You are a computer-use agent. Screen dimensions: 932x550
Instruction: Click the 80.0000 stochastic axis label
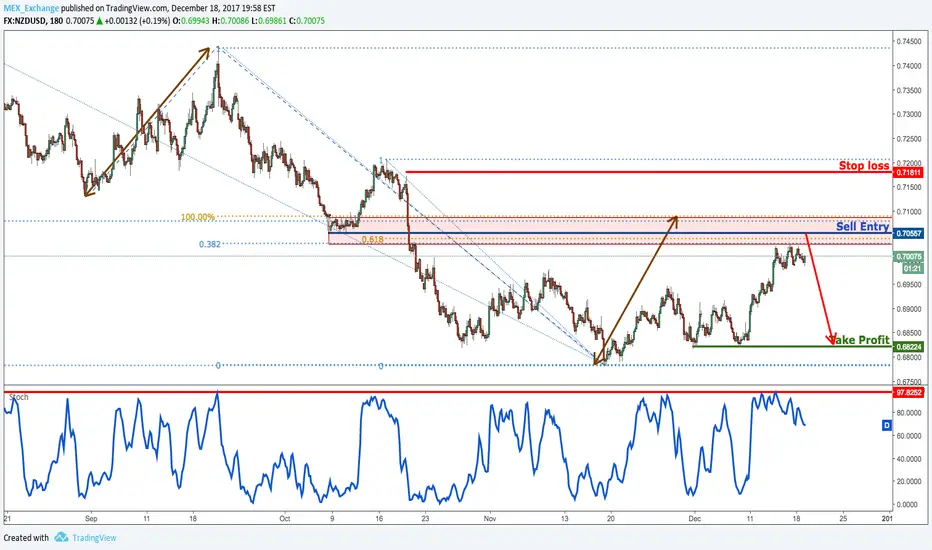(x=909, y=413)
